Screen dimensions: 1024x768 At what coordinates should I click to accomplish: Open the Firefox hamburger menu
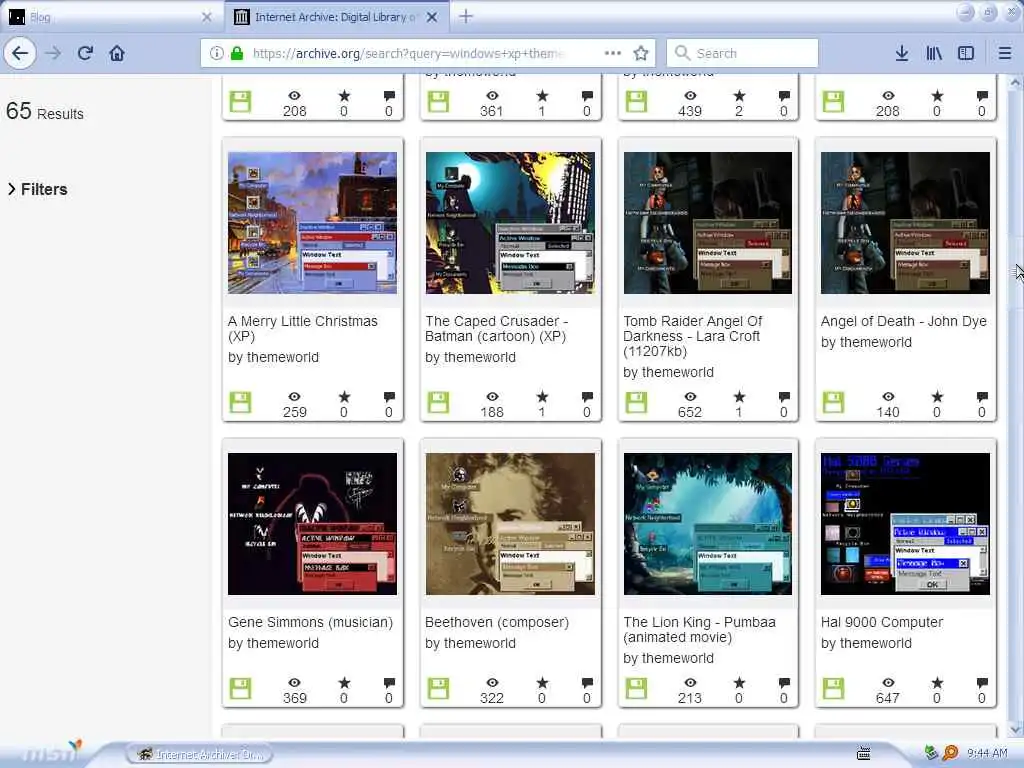coord(1005,53)
